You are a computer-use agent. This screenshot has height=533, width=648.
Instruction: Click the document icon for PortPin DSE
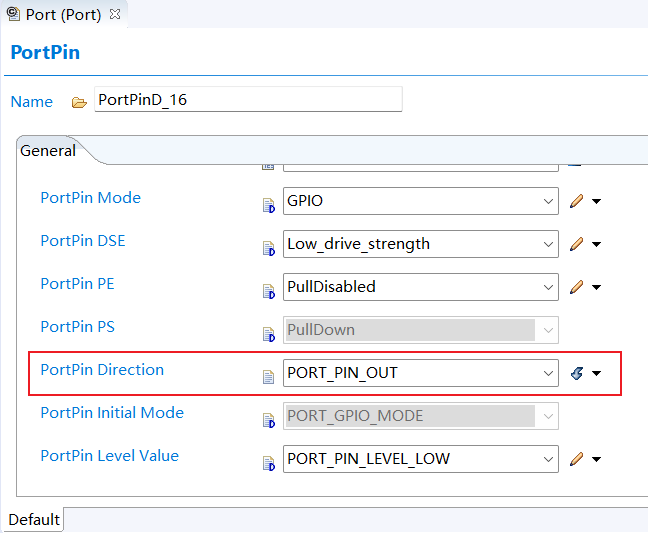[269, 248]
